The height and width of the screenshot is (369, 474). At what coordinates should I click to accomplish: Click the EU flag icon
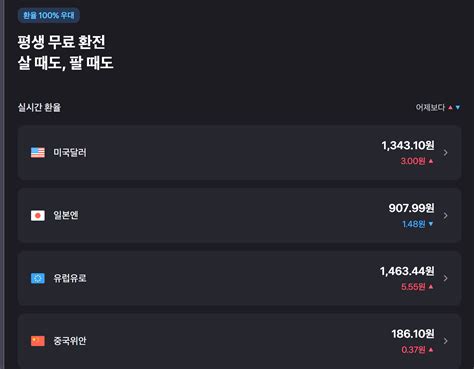(x=38, y=278)
